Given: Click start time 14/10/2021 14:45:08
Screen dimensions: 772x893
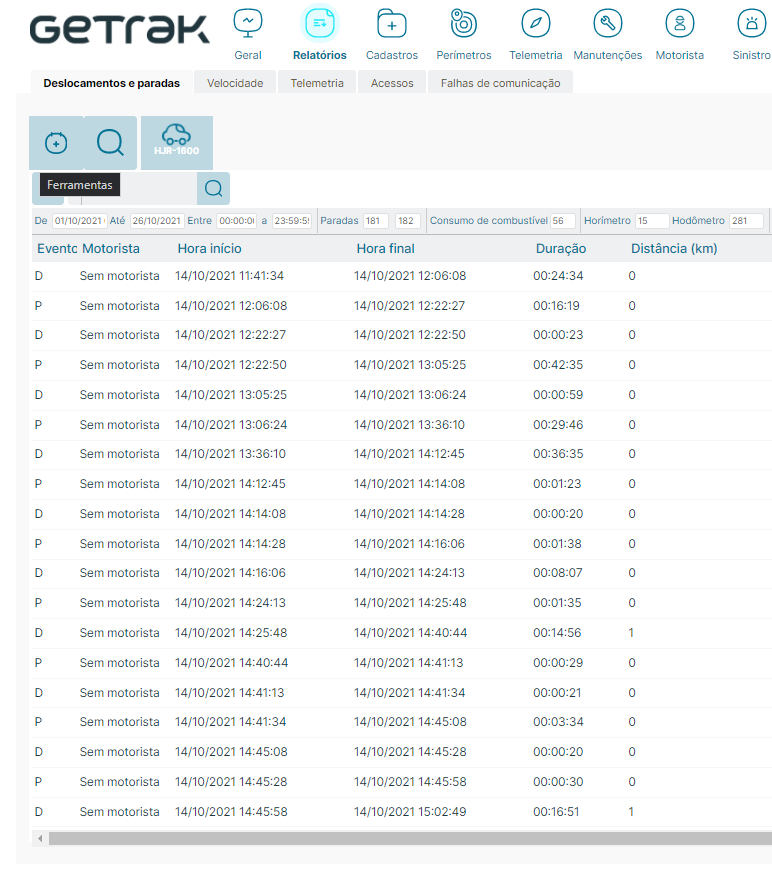Looking at the screenshot, I should click(231, 752).
